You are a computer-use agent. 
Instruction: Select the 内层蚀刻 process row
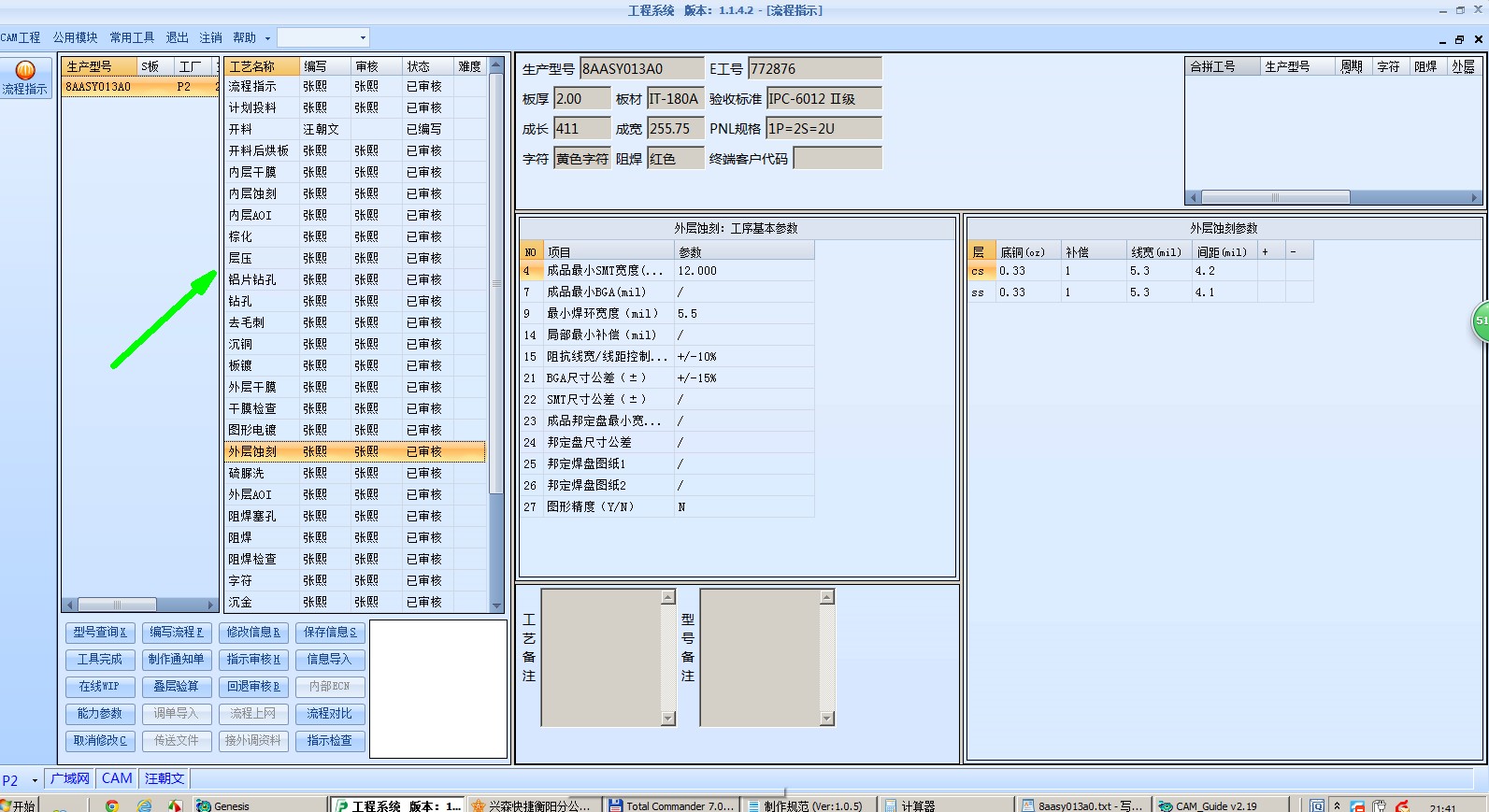point(355,193)
